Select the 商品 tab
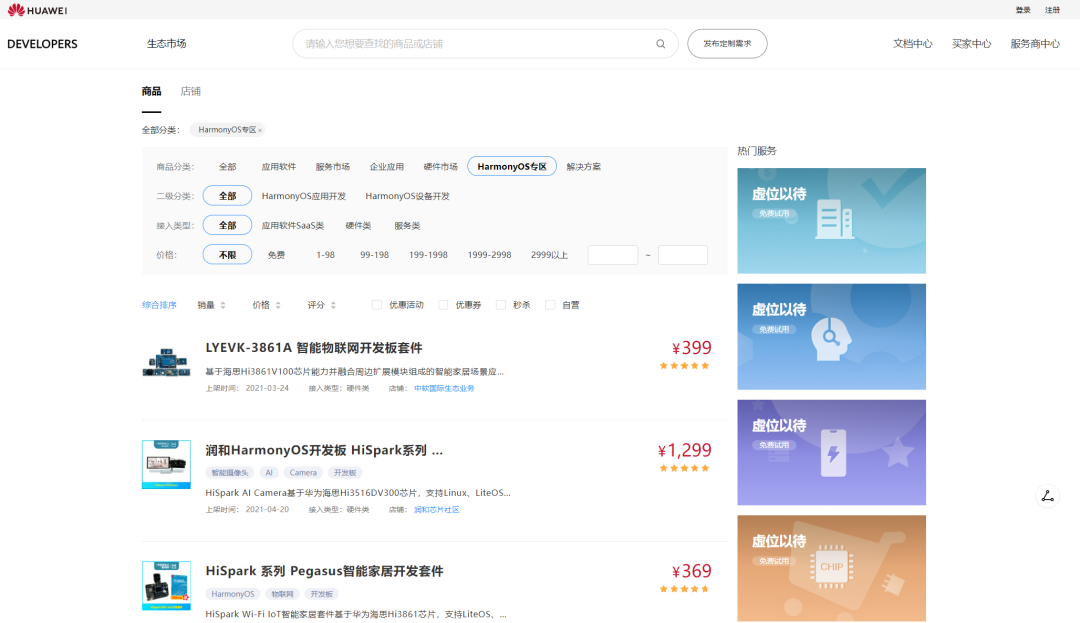 click(x=152, y=91)
